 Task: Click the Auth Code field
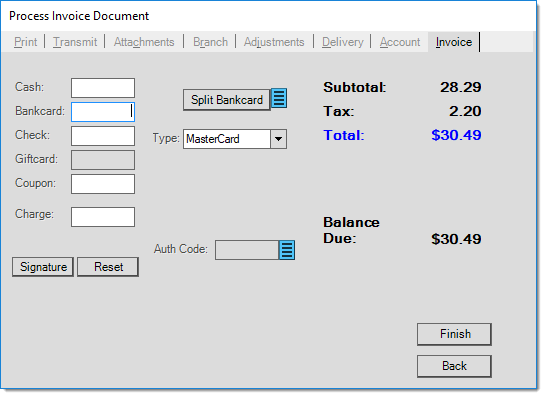[247, 250]
